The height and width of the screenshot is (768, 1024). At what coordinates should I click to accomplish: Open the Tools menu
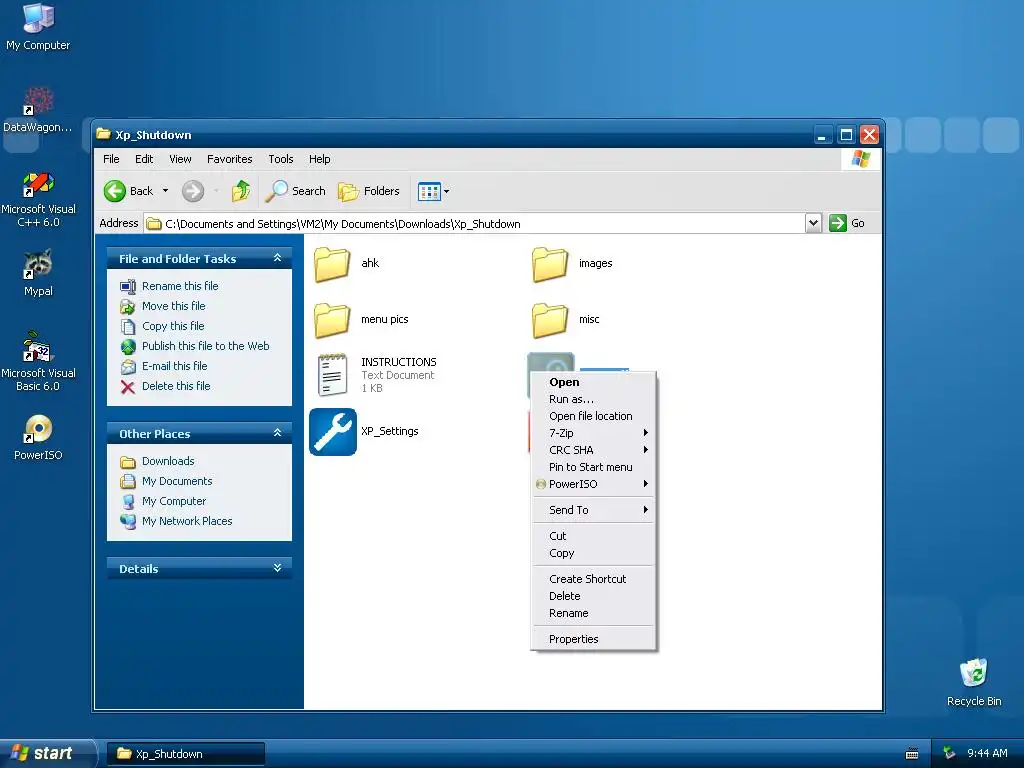coord(281,159)
